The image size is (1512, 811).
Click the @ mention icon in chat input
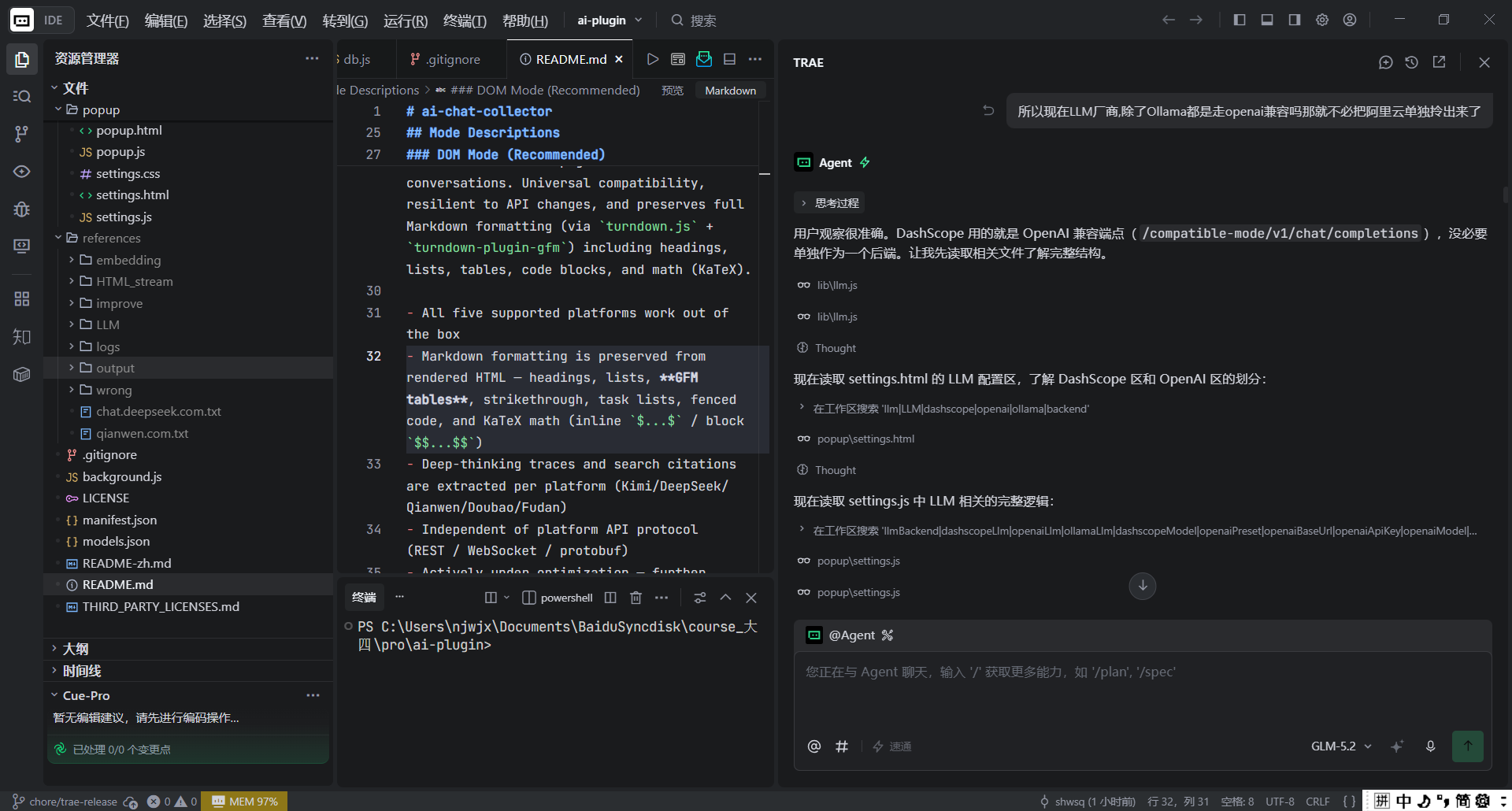814,746
